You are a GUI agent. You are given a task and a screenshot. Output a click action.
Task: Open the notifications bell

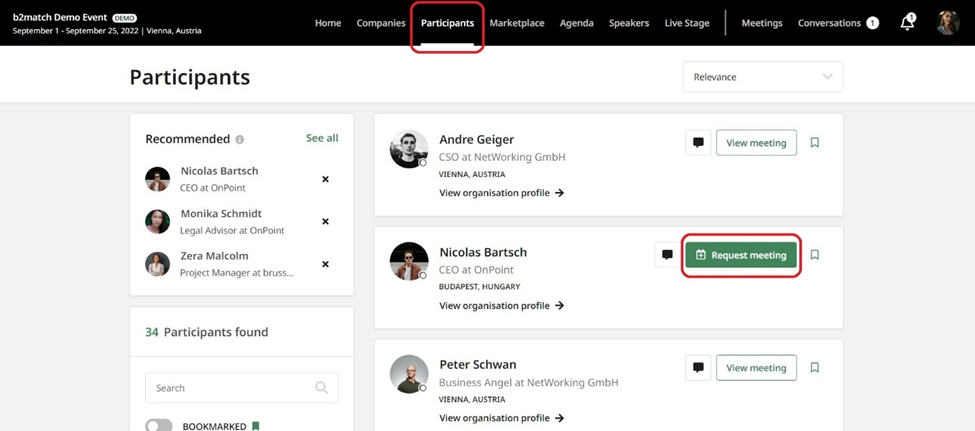click(x=907, y=23)
